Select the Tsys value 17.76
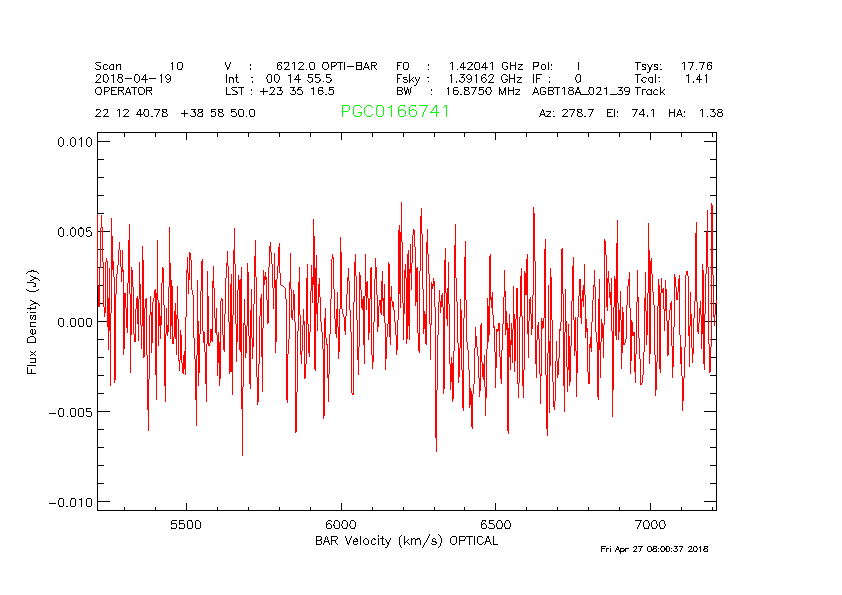 (x=696, y=65)
